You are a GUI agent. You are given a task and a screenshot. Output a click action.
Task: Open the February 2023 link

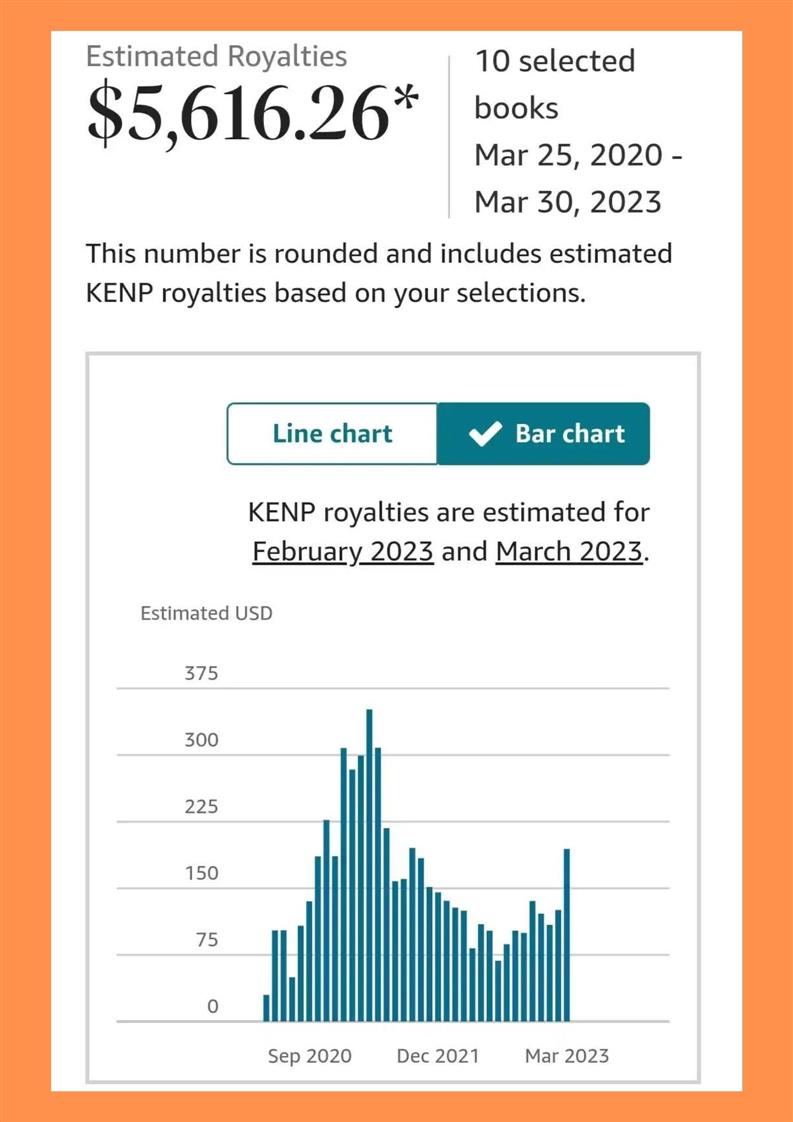coord(342,551)
